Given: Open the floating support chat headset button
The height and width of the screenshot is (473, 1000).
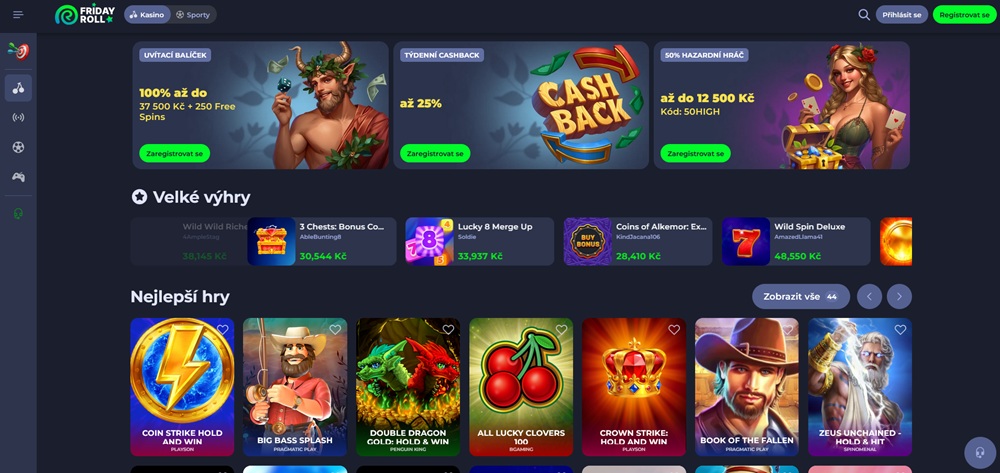Looking at the screenshot, I should click(x=980, y=453).
